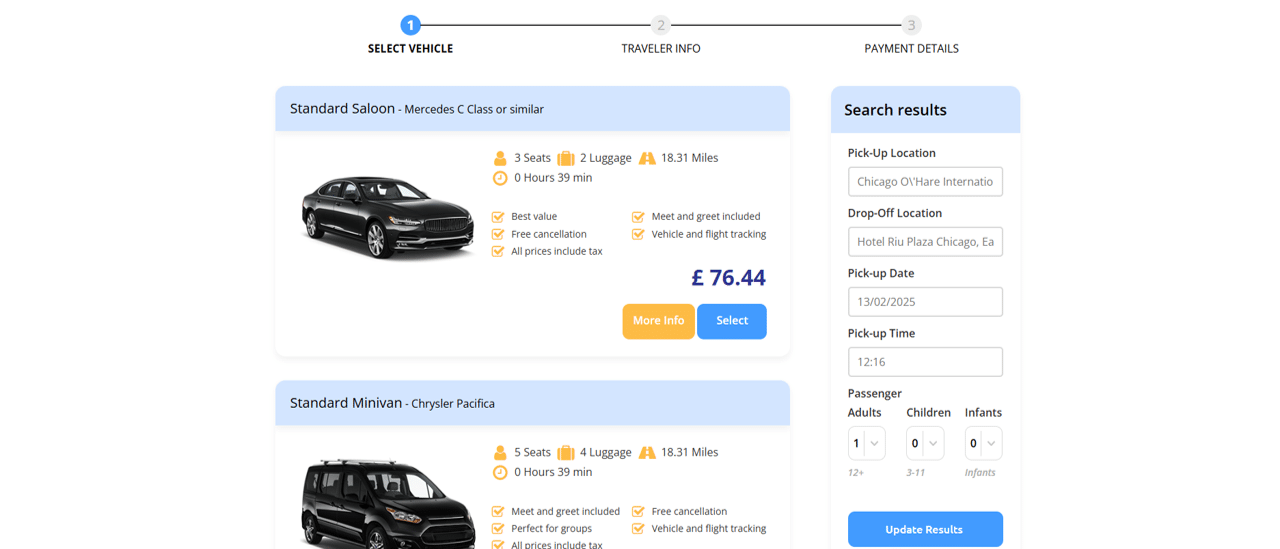Click the Saloon All prices include tax check icon
This screenshot has height=549, width=1280.
[498, 251]
